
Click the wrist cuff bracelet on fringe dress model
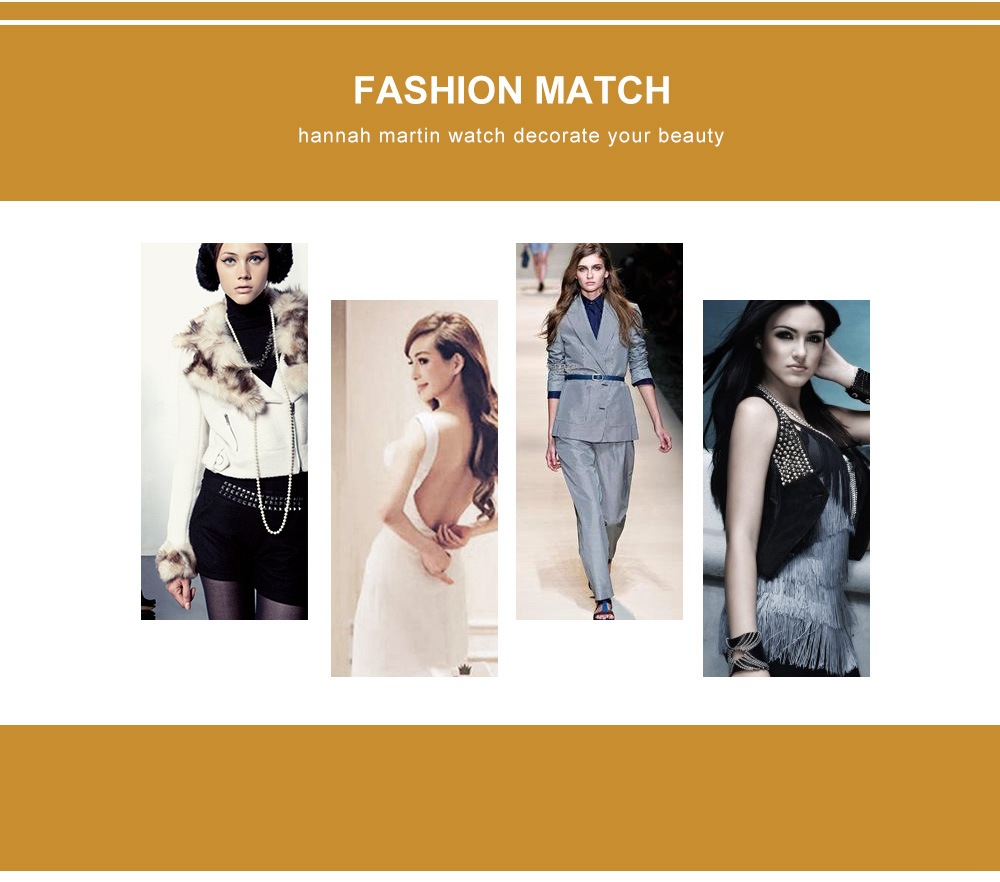pos(747,652)
